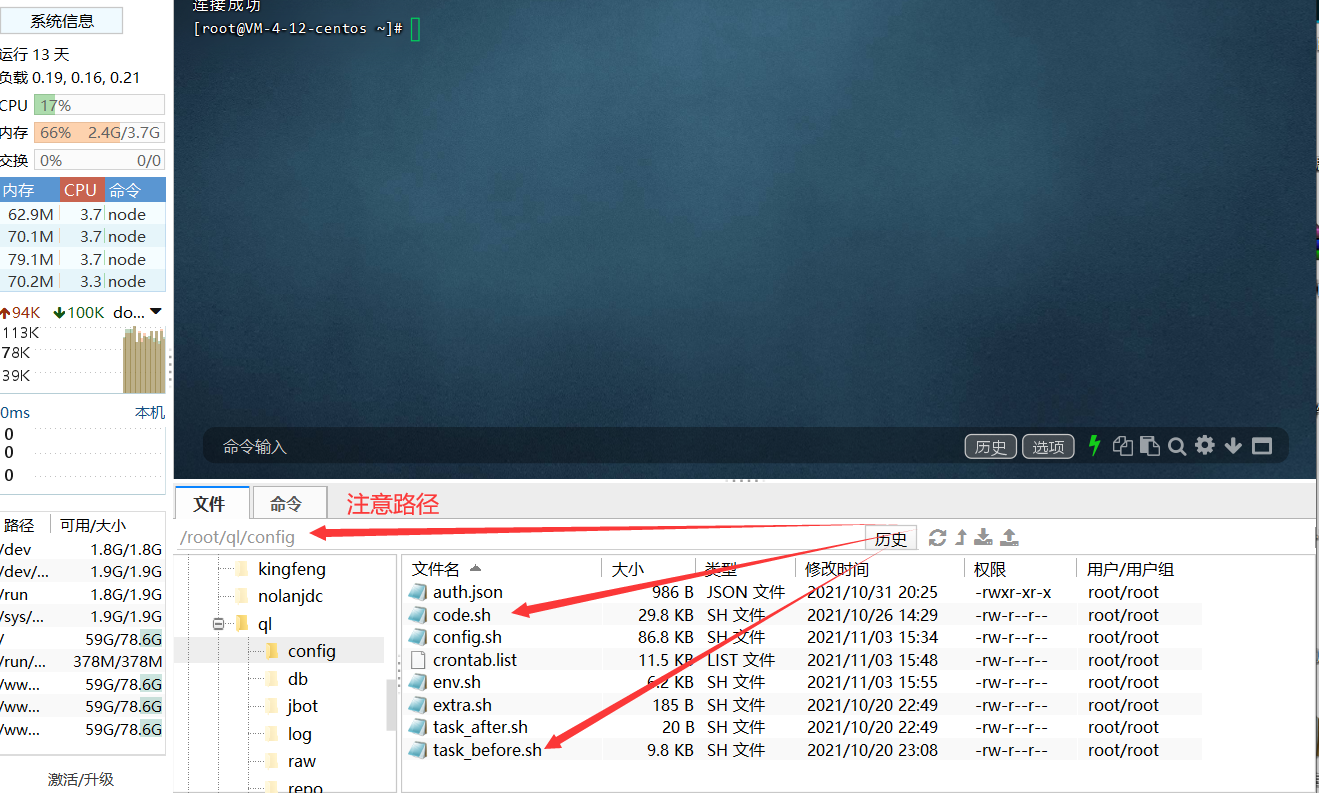Toggle fullscreen terminal window icon

point(1262,446)
